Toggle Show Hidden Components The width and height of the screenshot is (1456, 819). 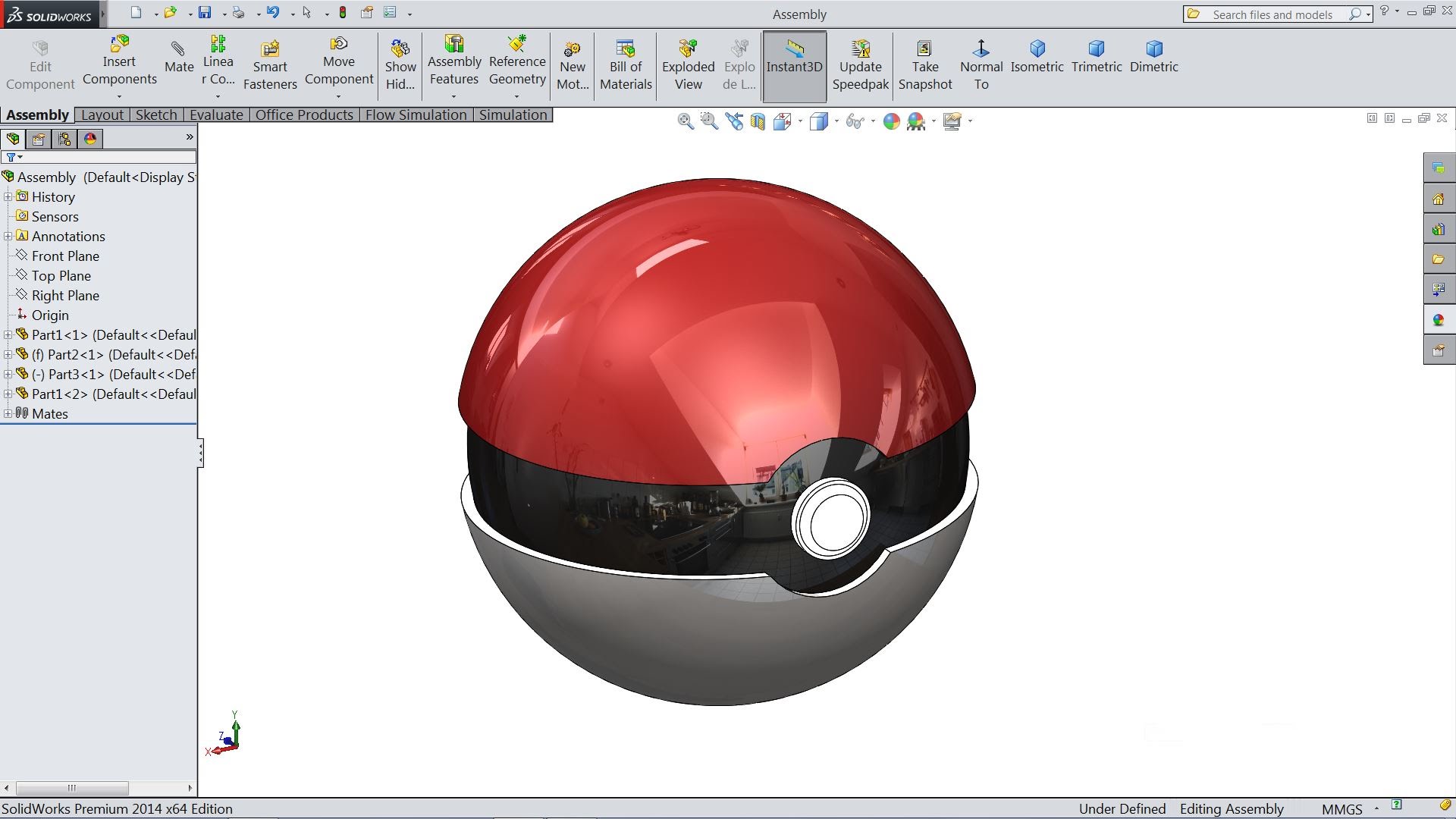[400, 64]
